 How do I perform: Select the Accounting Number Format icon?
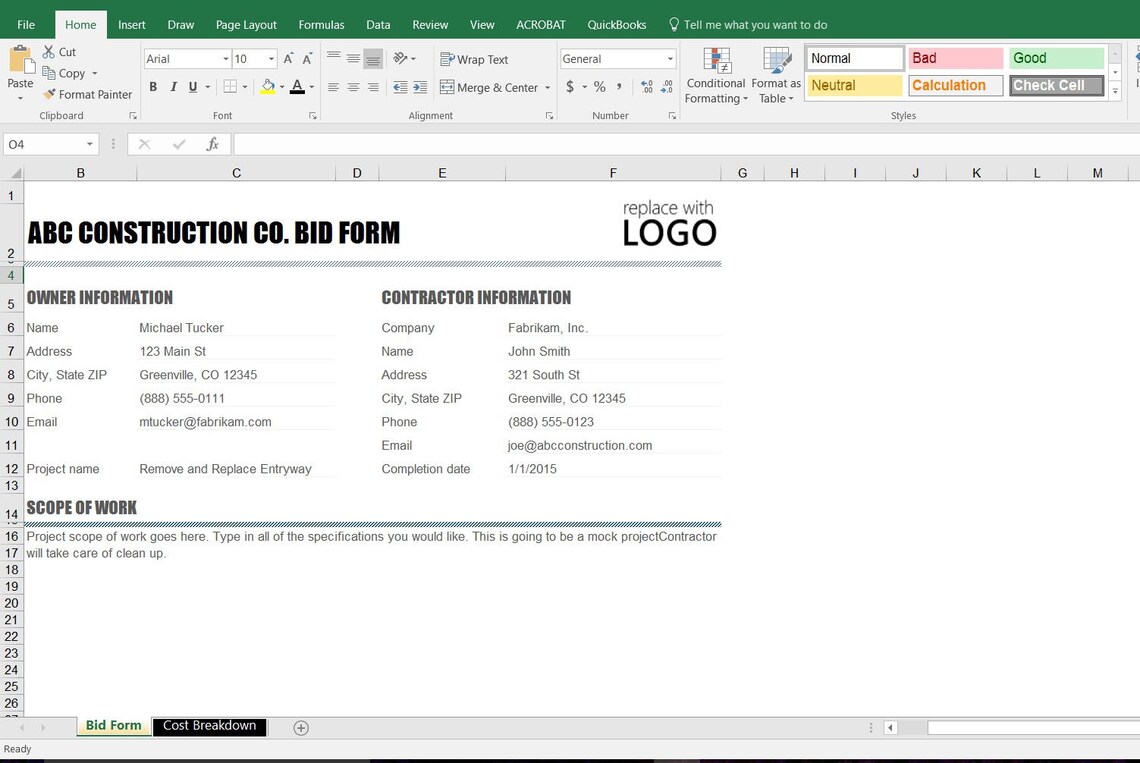[x=571, y=87]
